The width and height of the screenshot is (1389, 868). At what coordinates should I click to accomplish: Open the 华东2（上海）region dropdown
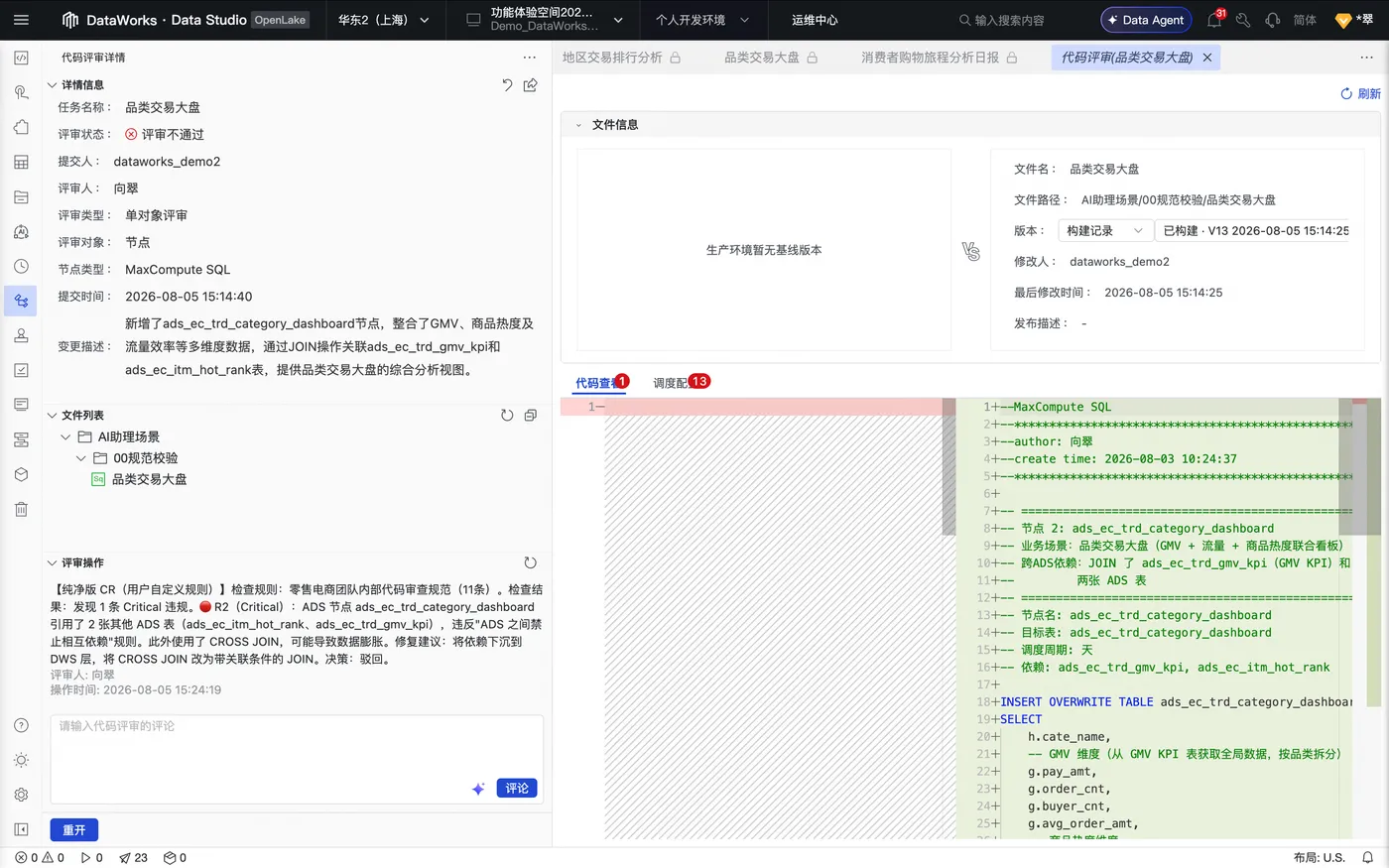[x=384, y=20]
